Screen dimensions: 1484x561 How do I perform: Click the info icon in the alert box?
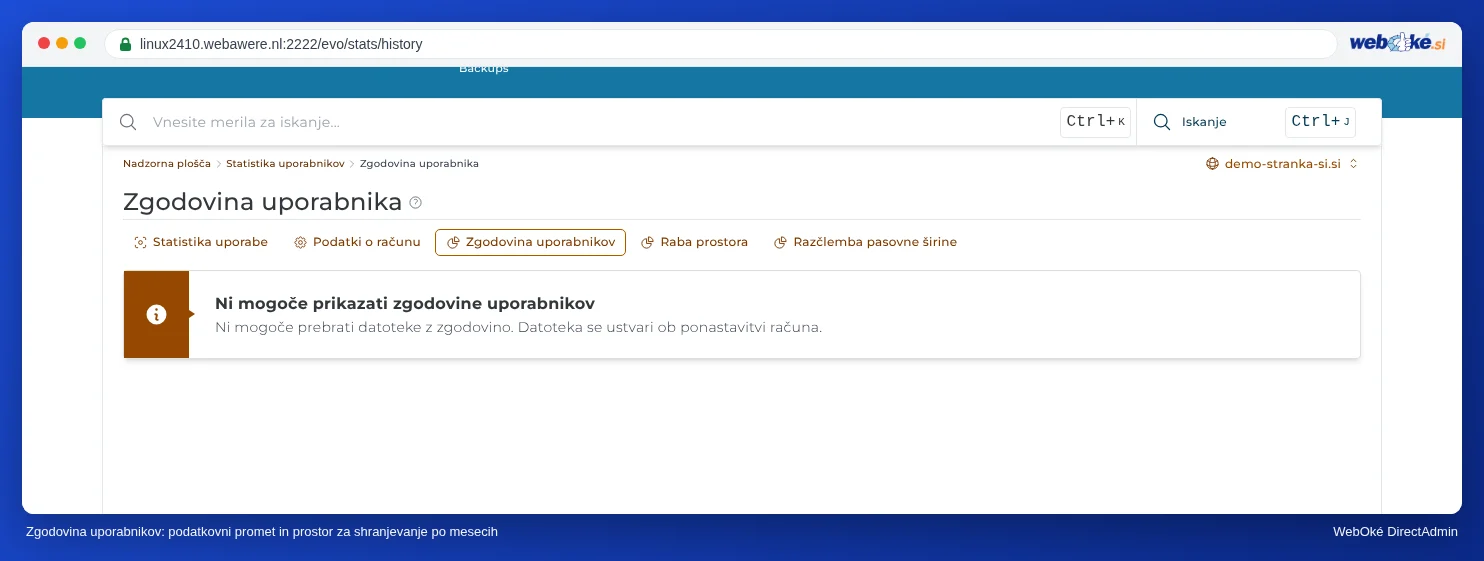coord(156,314)
